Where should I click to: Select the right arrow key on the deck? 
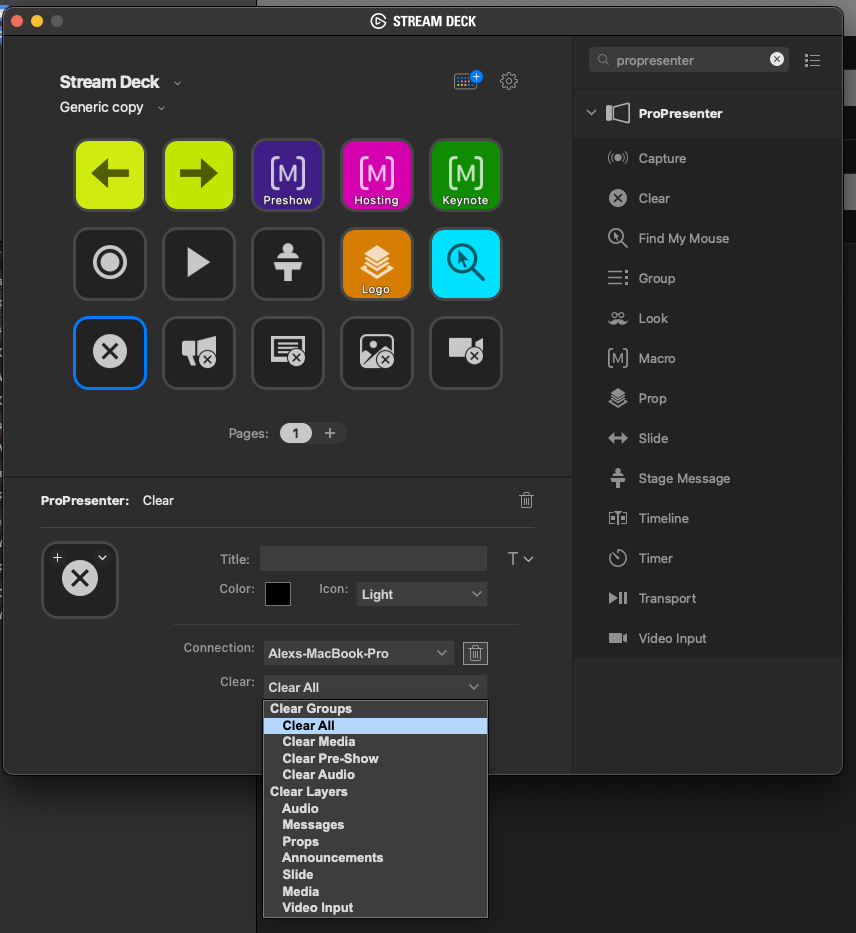(x=199, y=175)
